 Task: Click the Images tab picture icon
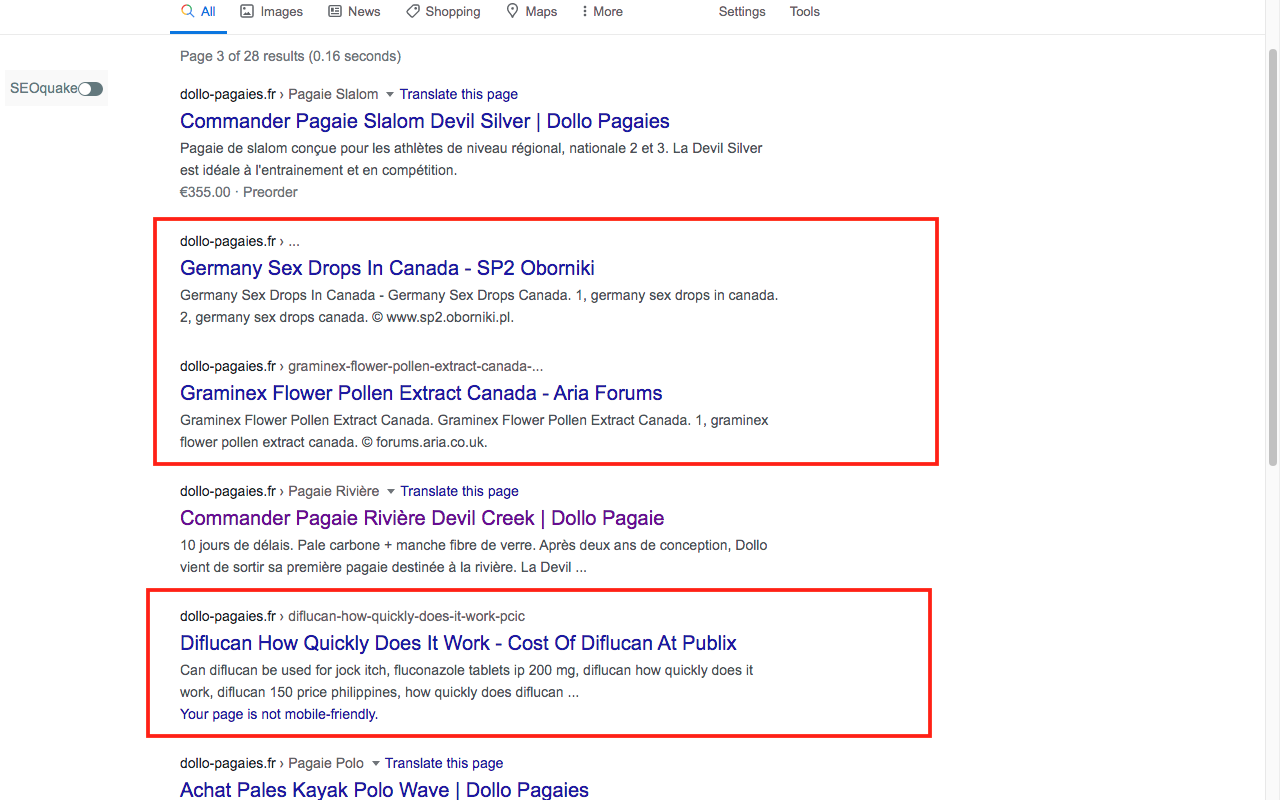247,11
